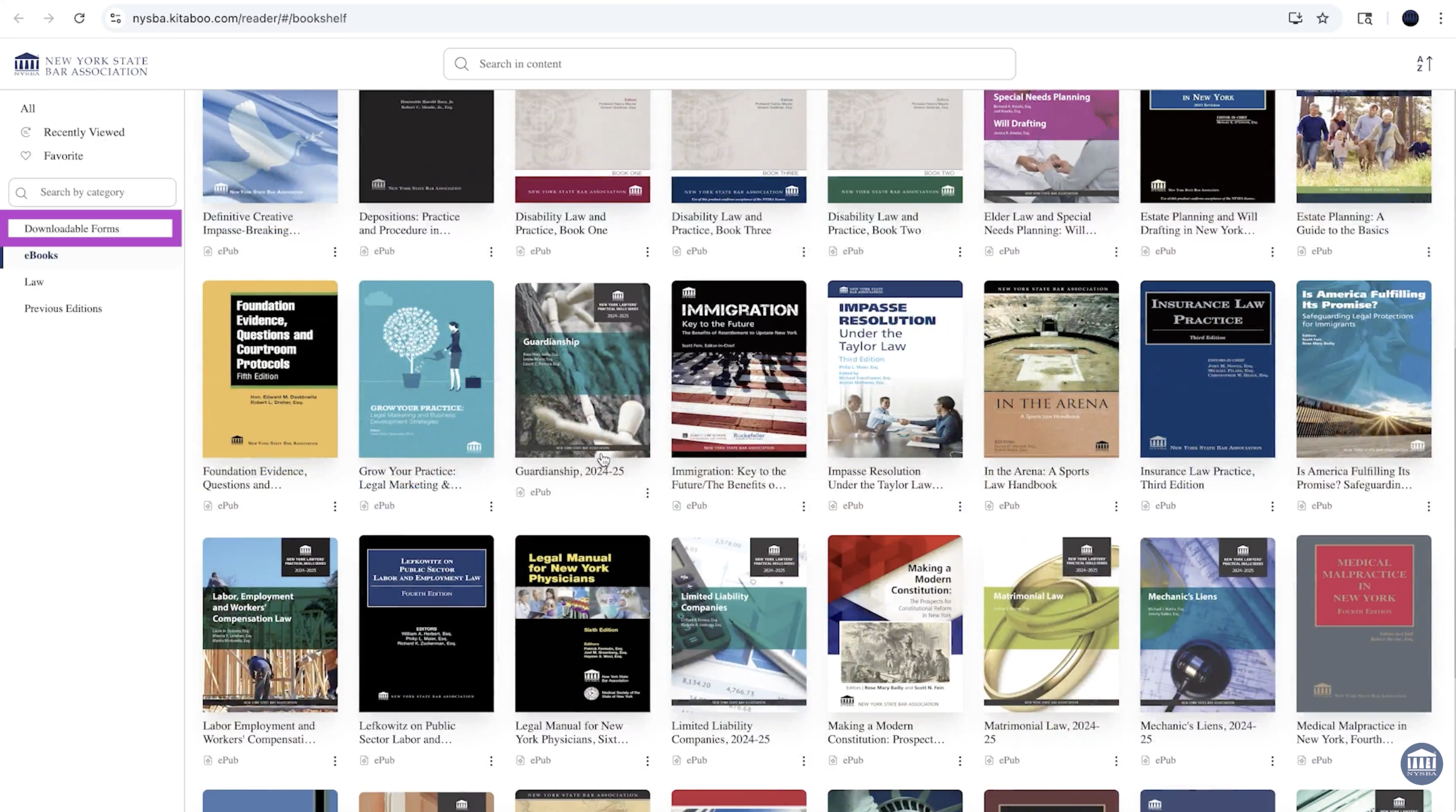Click the install app icon in the address bar

pyautogui.click(x=1295, y=18)
